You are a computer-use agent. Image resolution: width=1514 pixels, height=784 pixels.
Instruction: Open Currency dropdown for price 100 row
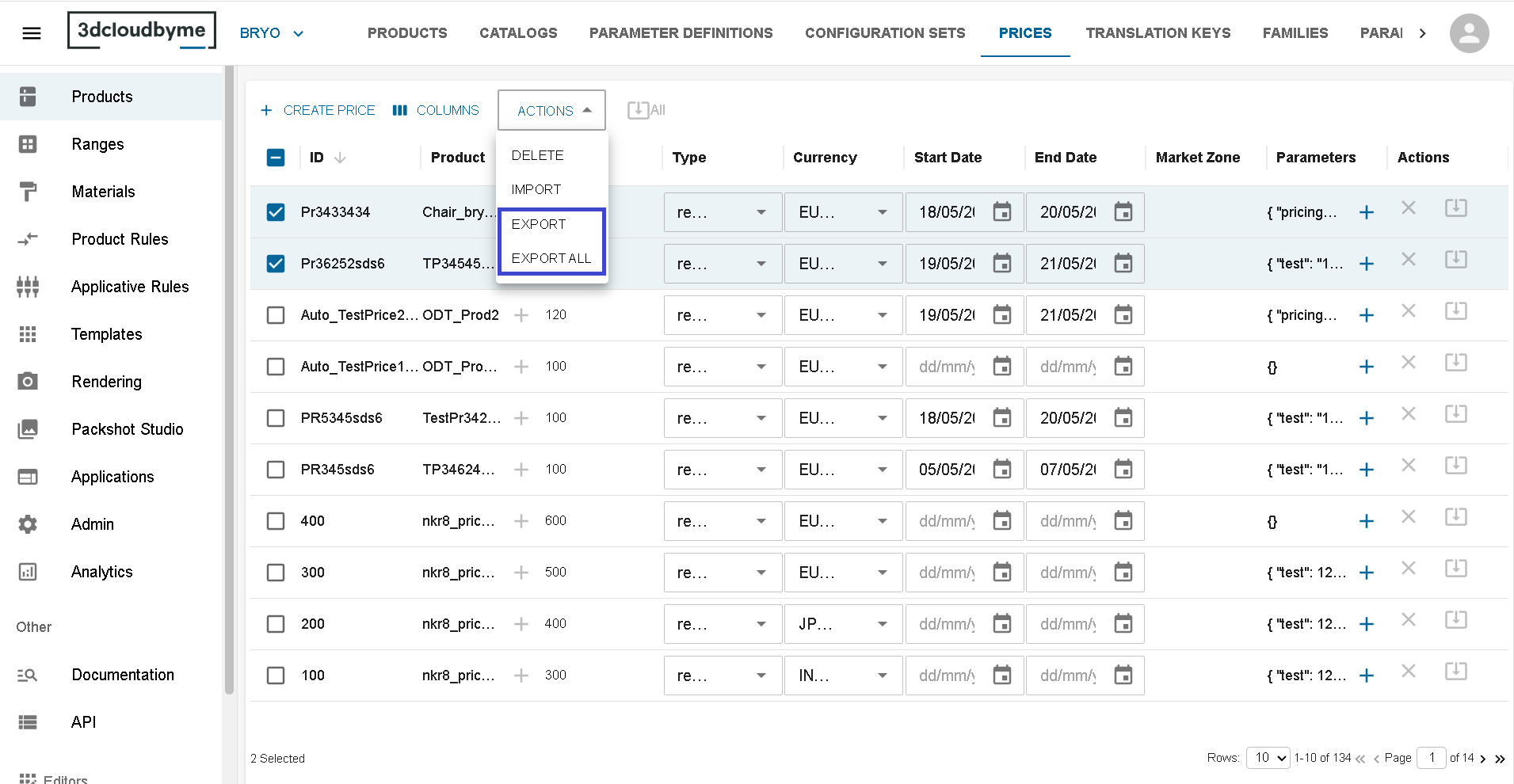pos(844,676)
